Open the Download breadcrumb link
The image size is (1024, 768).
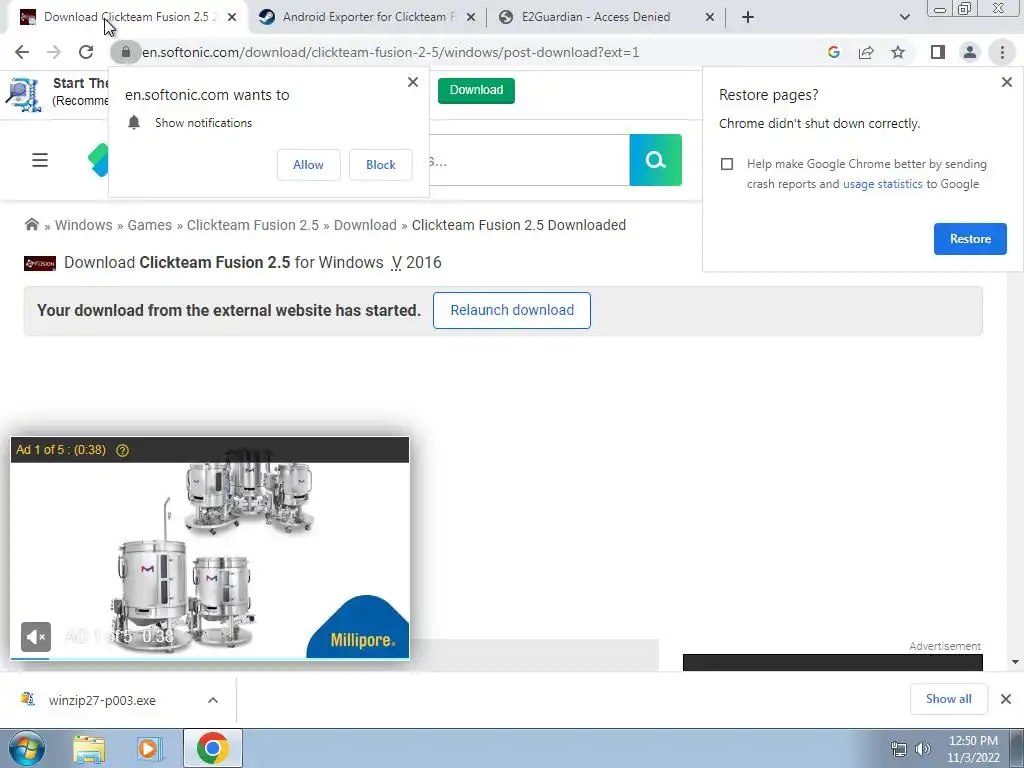(365, 225)
